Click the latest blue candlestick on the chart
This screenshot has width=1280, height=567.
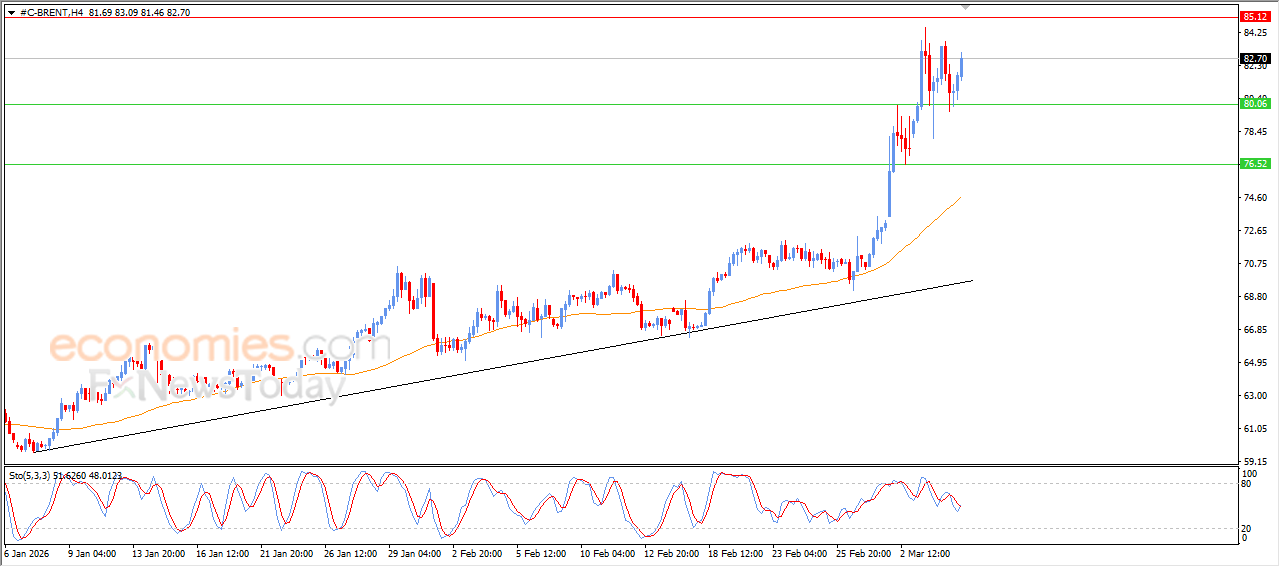(961, 66)
